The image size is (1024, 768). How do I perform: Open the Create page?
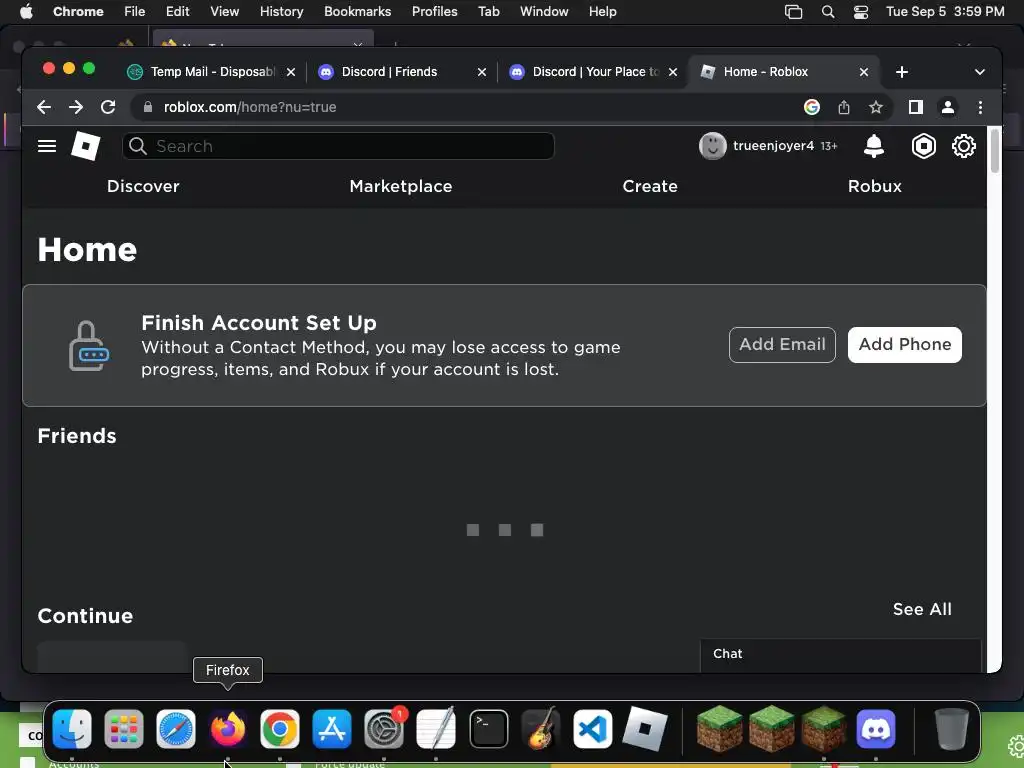[650, 186]
